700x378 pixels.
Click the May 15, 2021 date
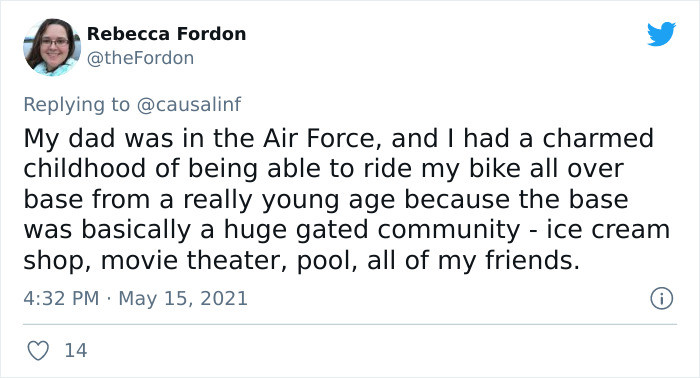[183, 299]
